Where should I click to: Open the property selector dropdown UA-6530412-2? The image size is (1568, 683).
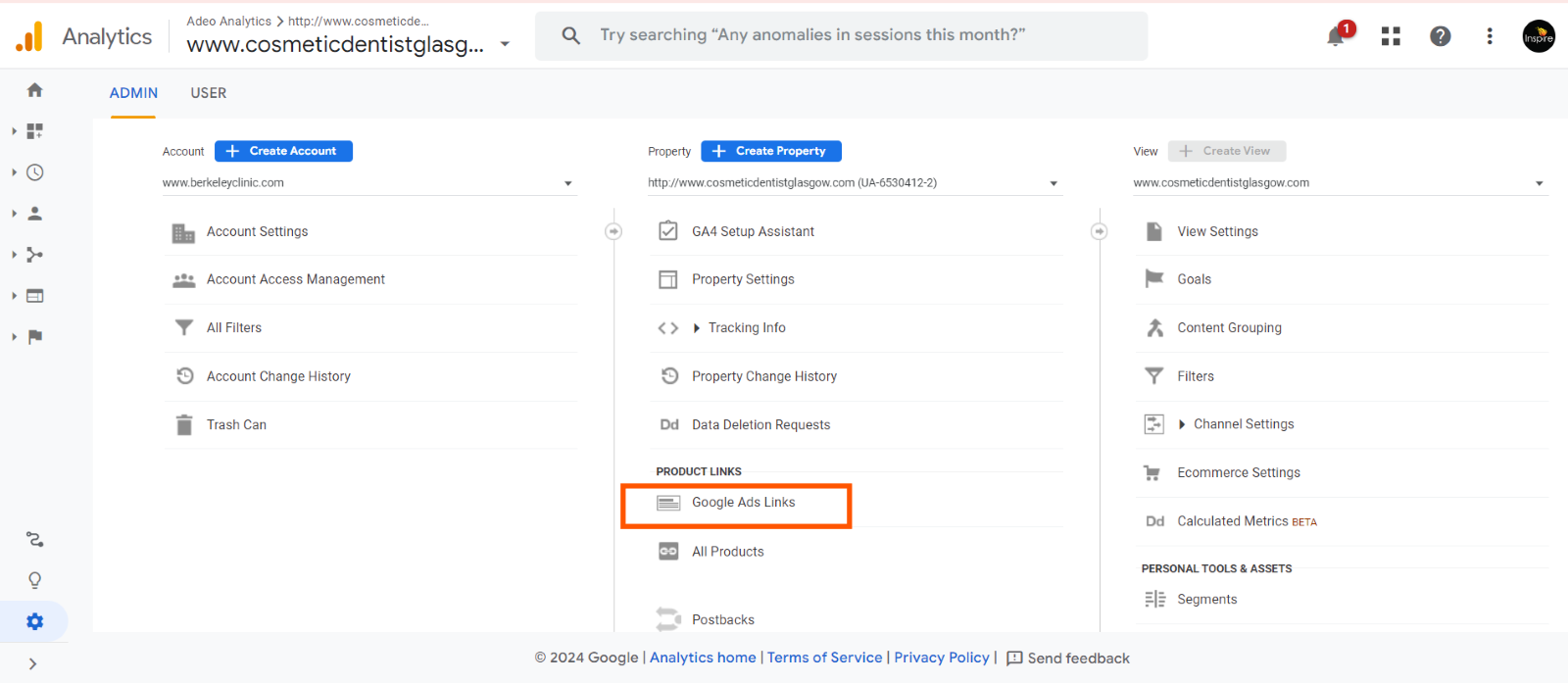pyautogui.click(x=854, y=183)
